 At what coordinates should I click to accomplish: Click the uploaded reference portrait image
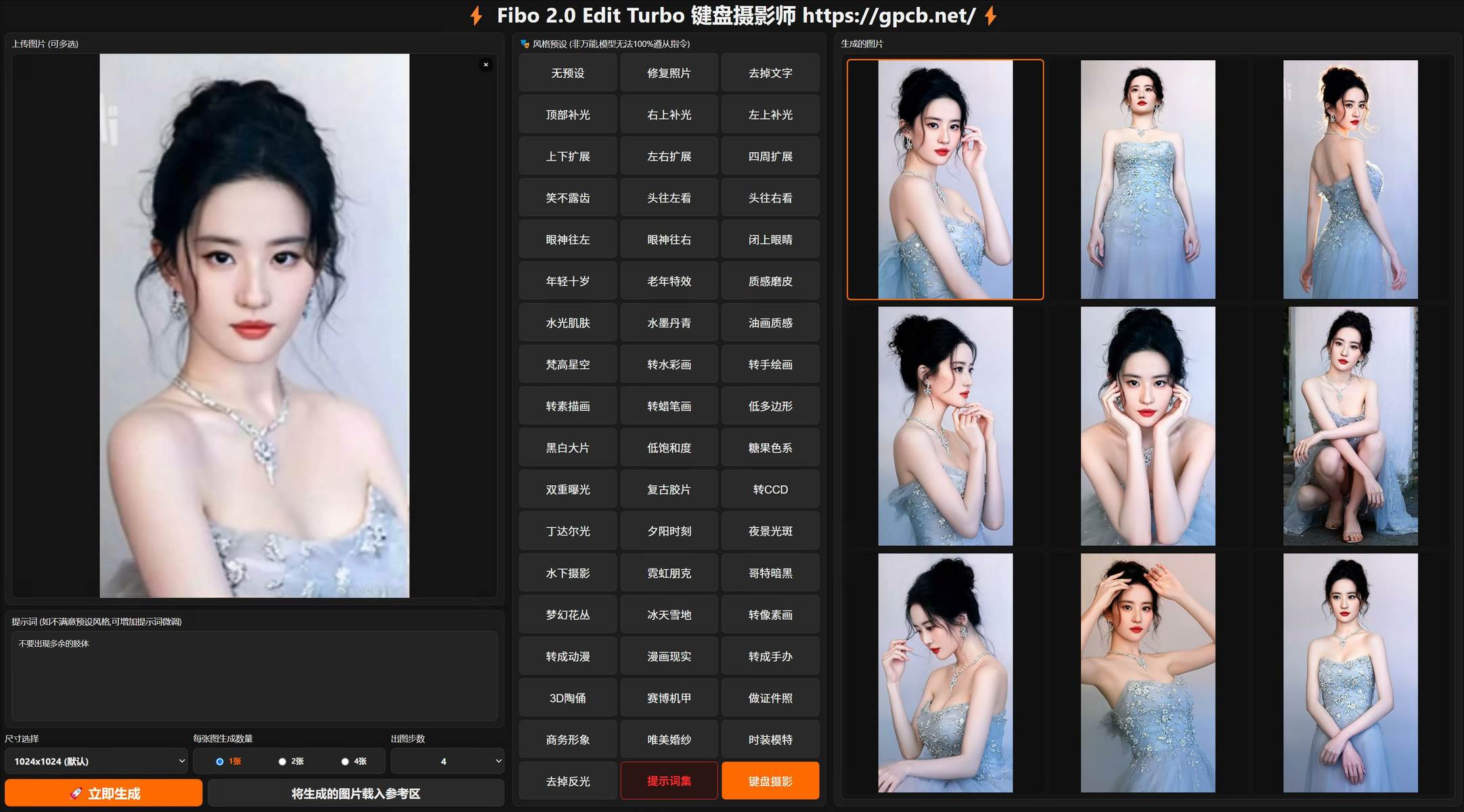[x=254, y=325]
